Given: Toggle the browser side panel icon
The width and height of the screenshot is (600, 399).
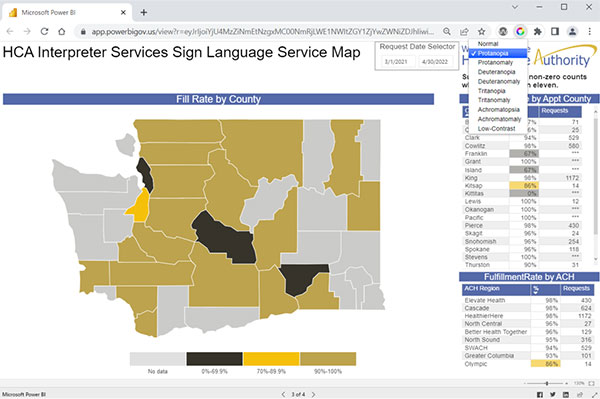Looking at the screenshot, I should click(x=555, y=32).
